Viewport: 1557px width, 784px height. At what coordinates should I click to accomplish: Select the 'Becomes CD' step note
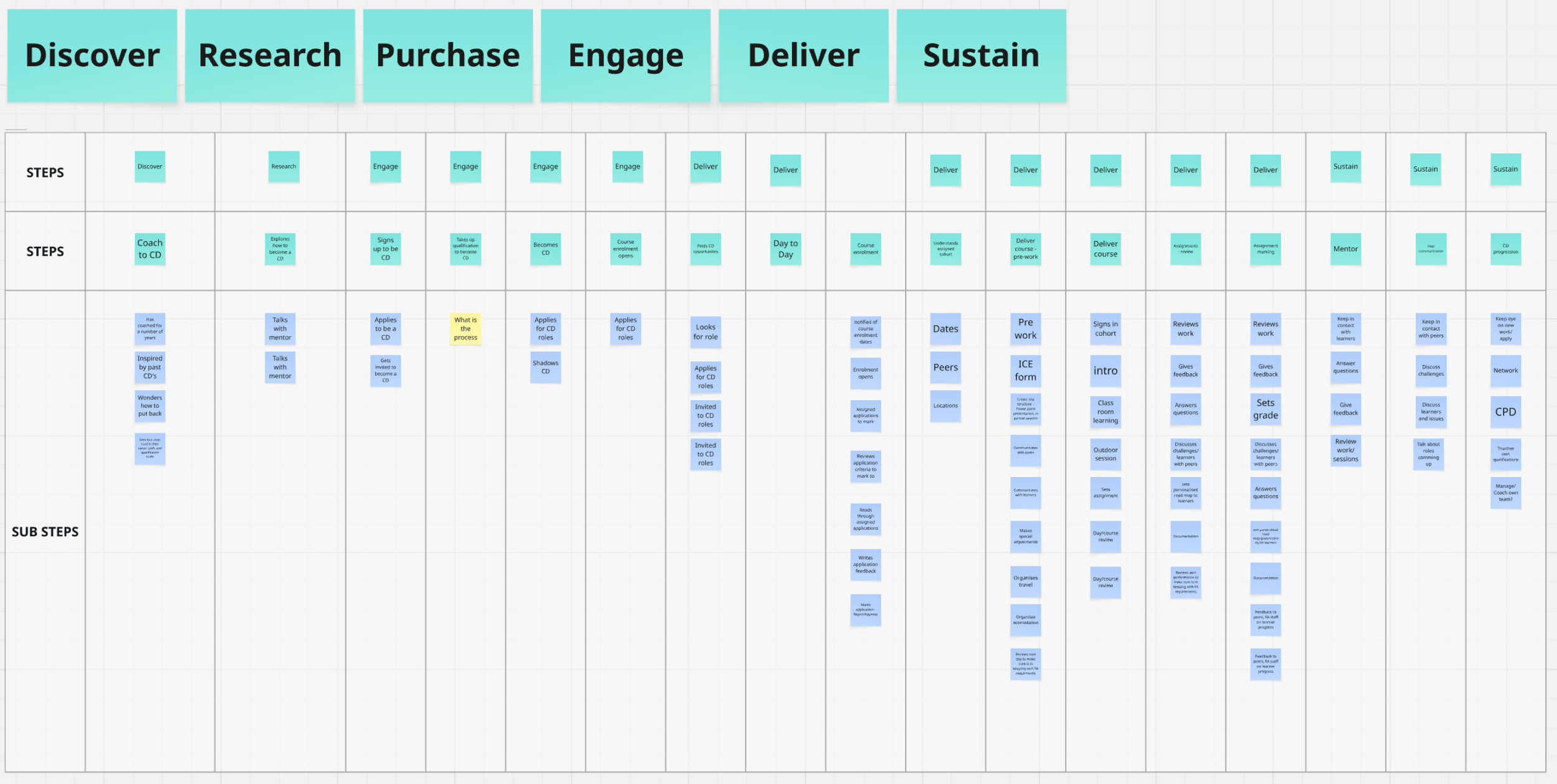[x=545, y=249]
